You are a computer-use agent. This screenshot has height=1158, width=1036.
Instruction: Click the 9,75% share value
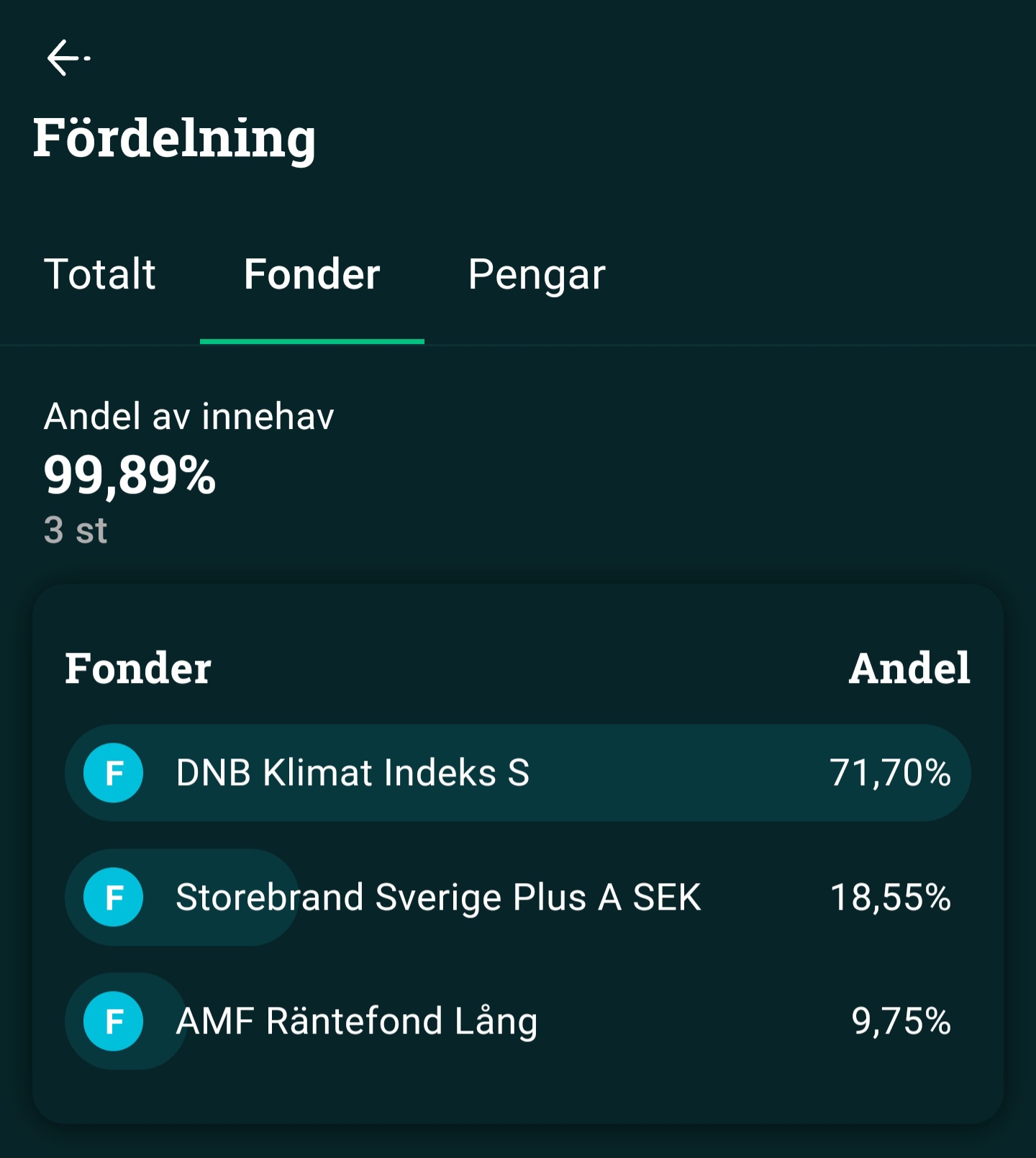[901, 1021]
